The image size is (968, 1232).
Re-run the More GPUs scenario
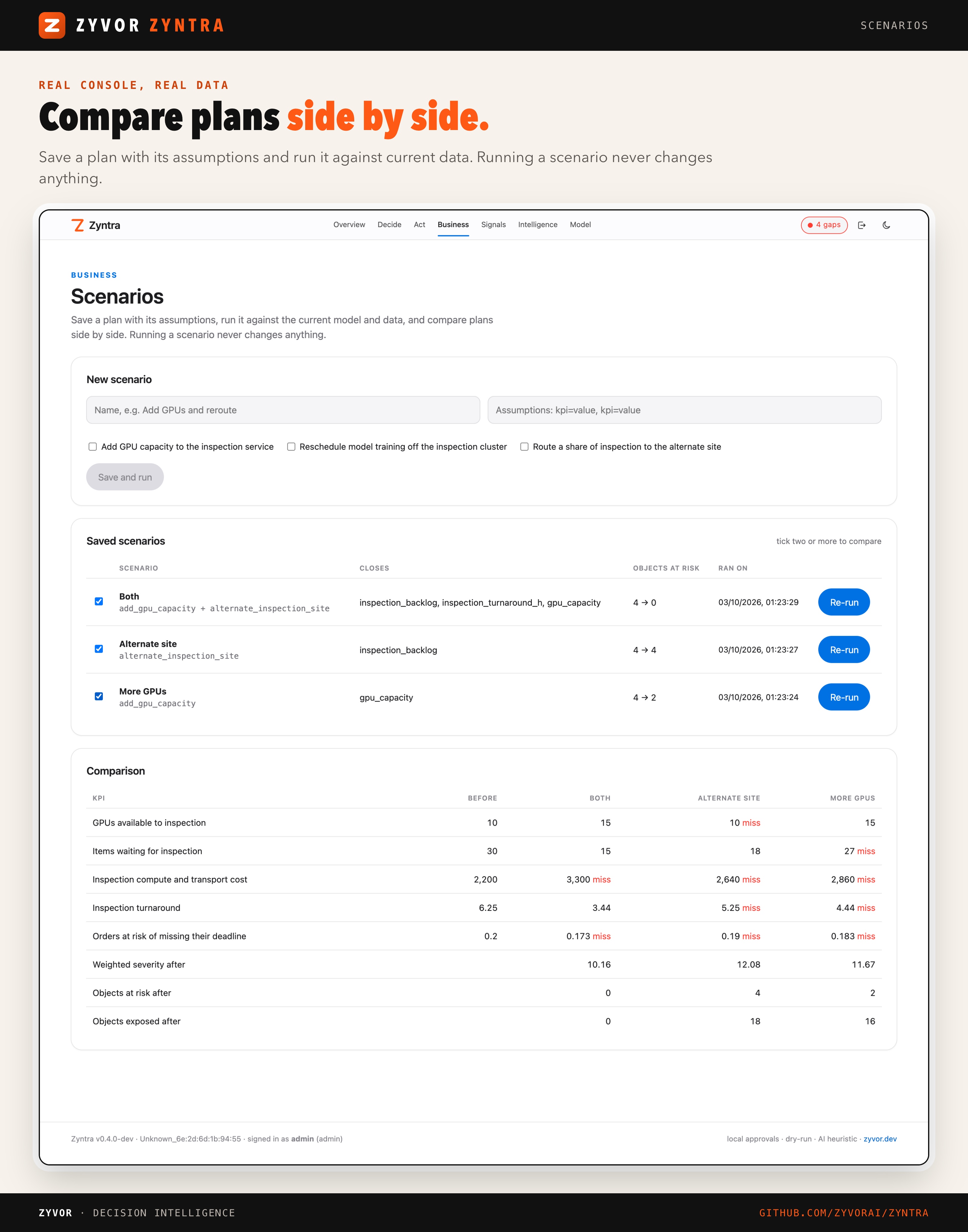point(843,697)
